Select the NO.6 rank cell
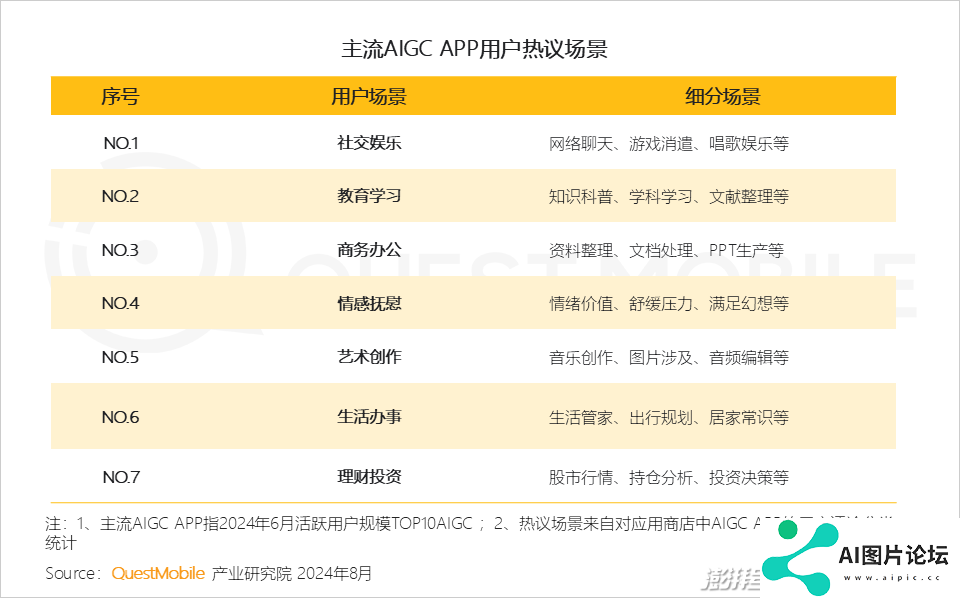960x598 pixels. click(x=121, y=417)
